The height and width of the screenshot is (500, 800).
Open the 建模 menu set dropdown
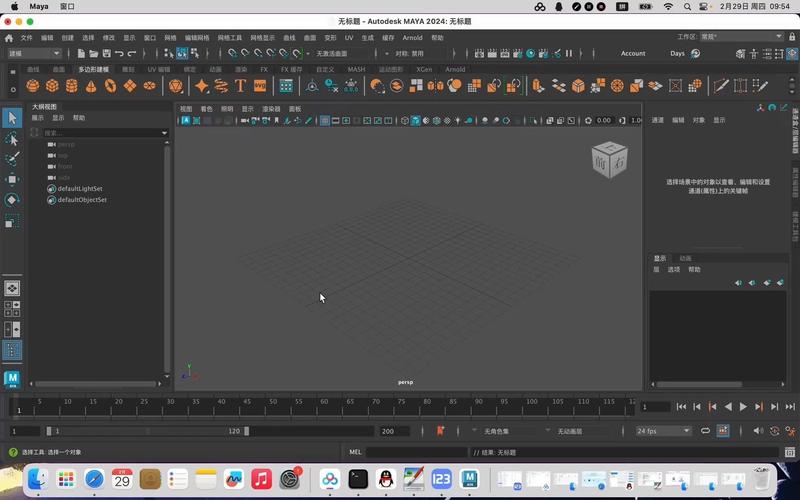[33, 53]
